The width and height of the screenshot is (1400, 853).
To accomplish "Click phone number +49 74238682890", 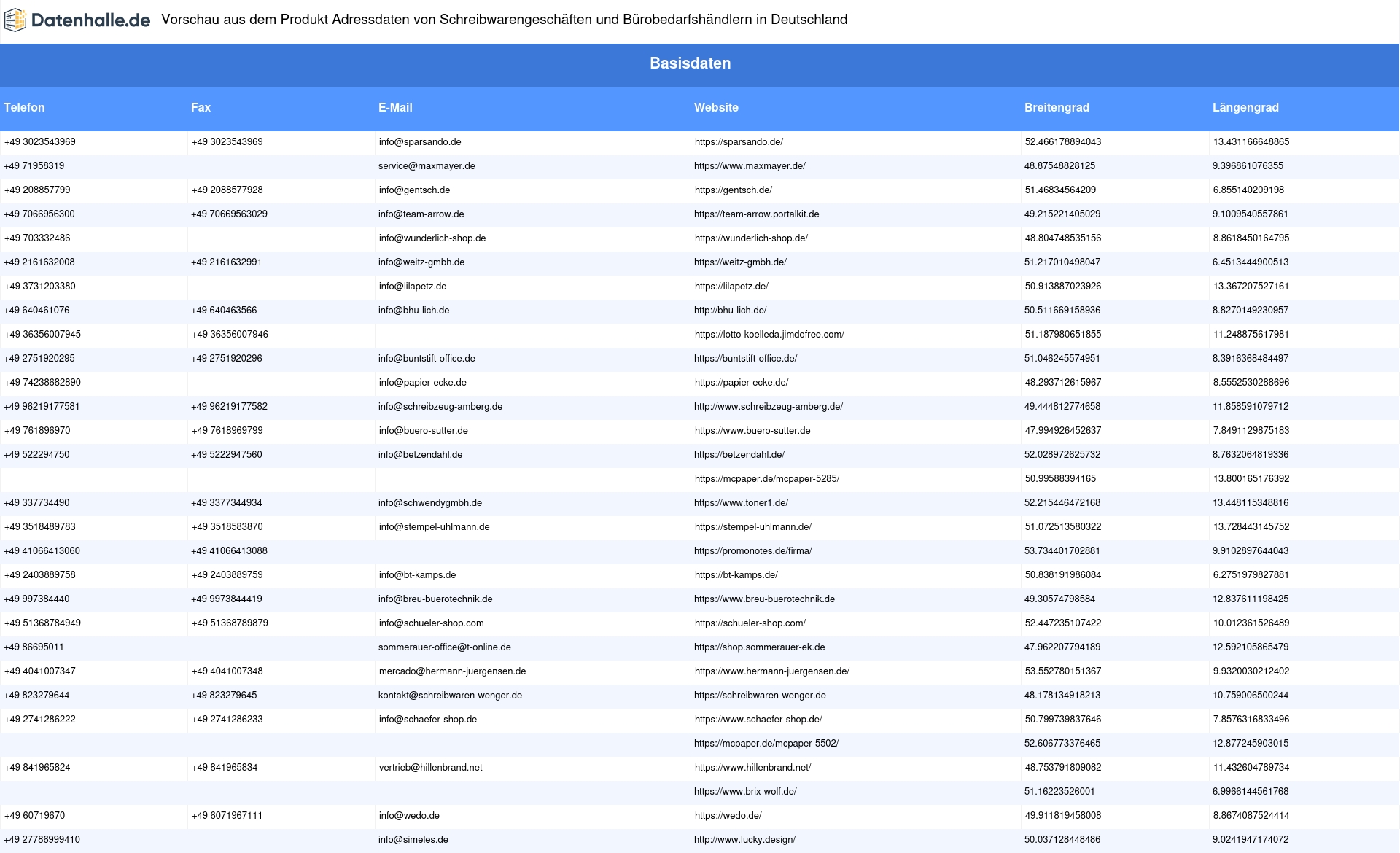I will pyautogui.click(x=42, y=383).
